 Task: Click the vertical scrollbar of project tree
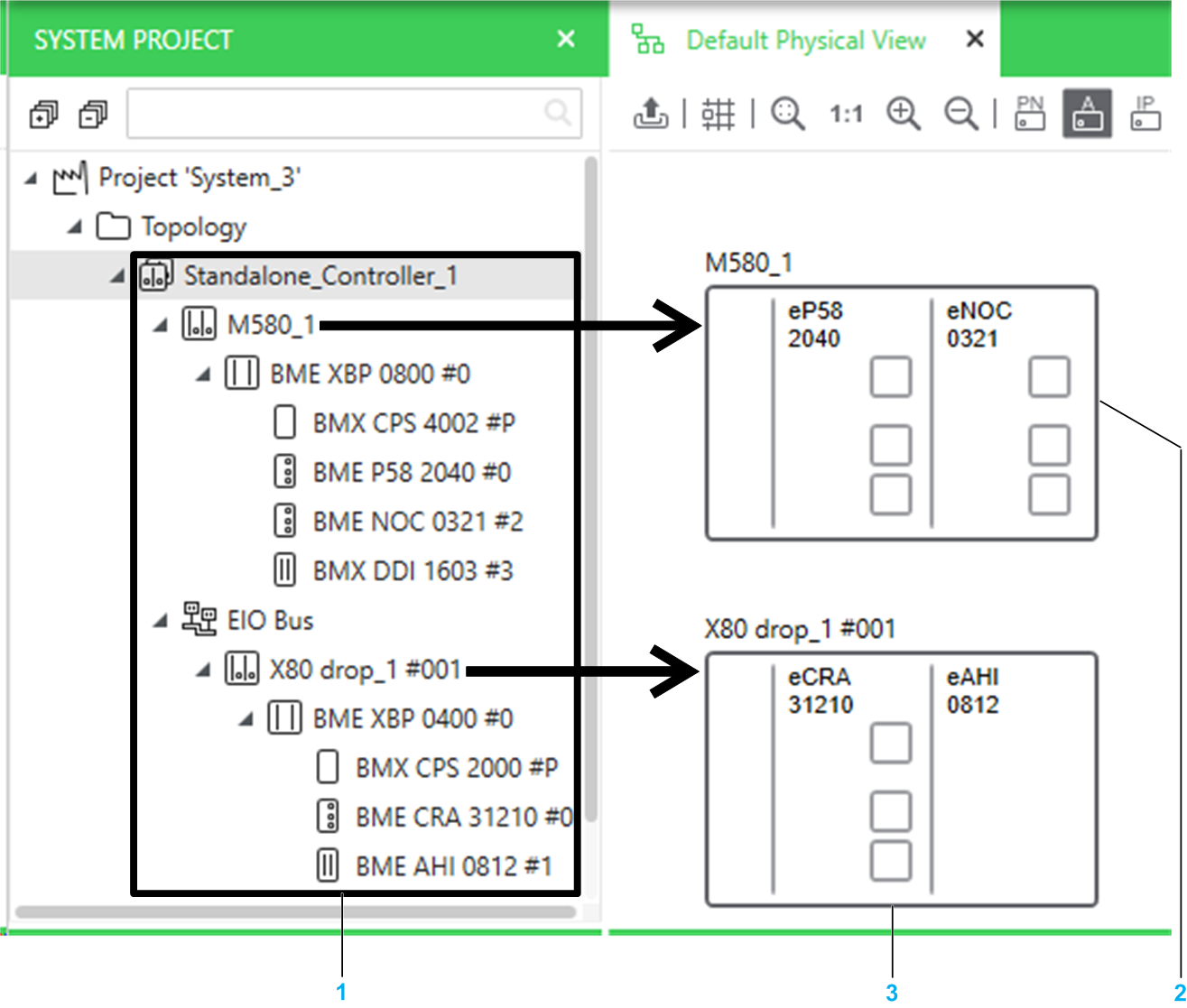[x=591, y=489]
